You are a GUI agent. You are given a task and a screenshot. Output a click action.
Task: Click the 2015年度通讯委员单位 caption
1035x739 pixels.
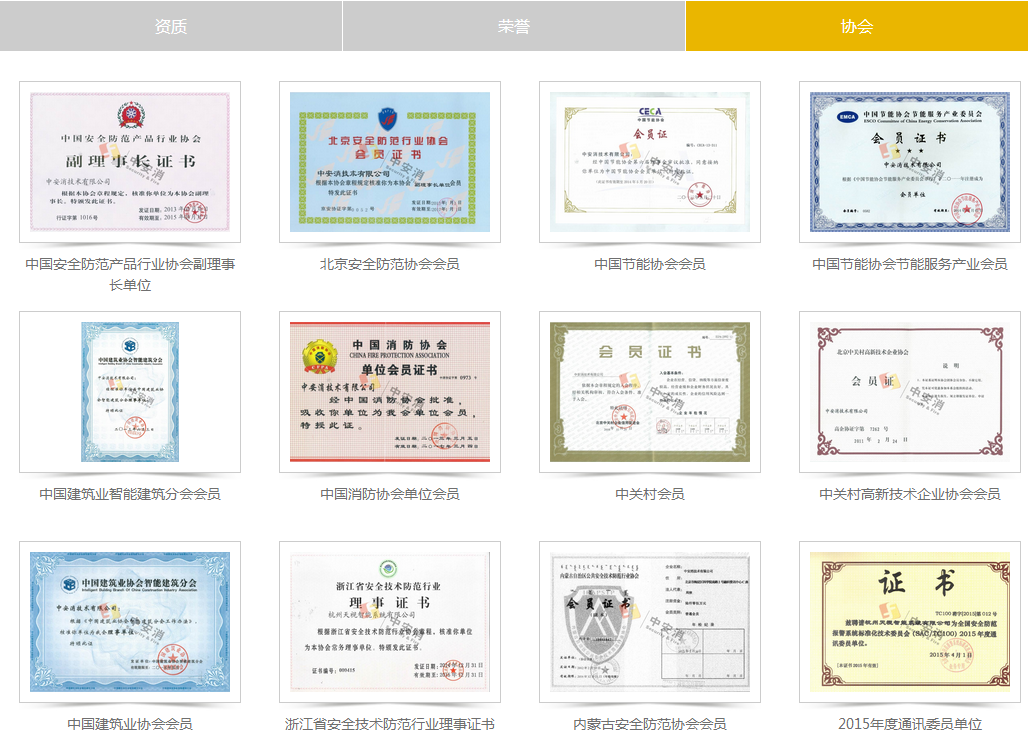(910, 724)
